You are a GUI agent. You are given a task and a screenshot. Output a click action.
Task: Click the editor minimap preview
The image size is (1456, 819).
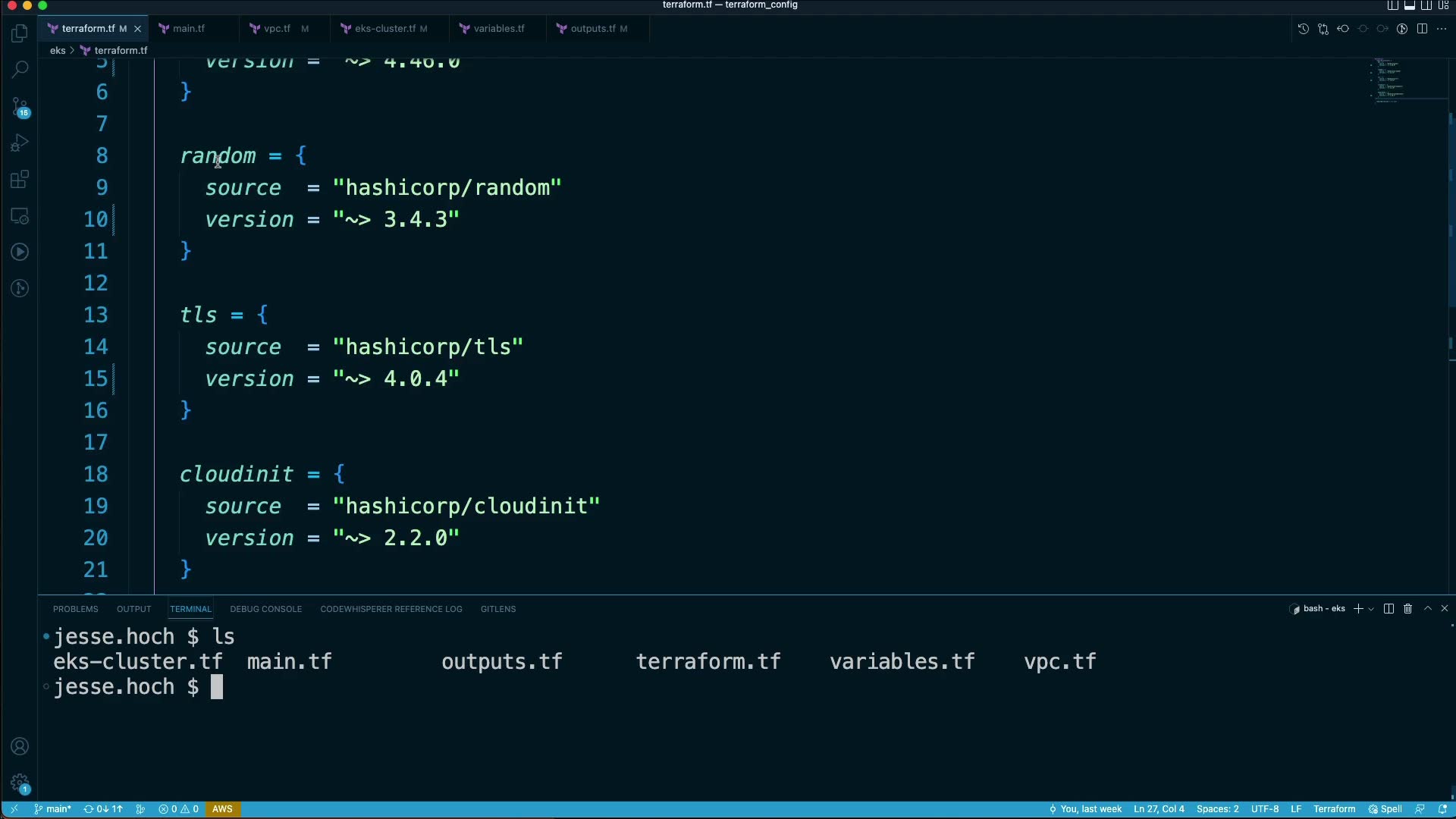point(1392,80)
